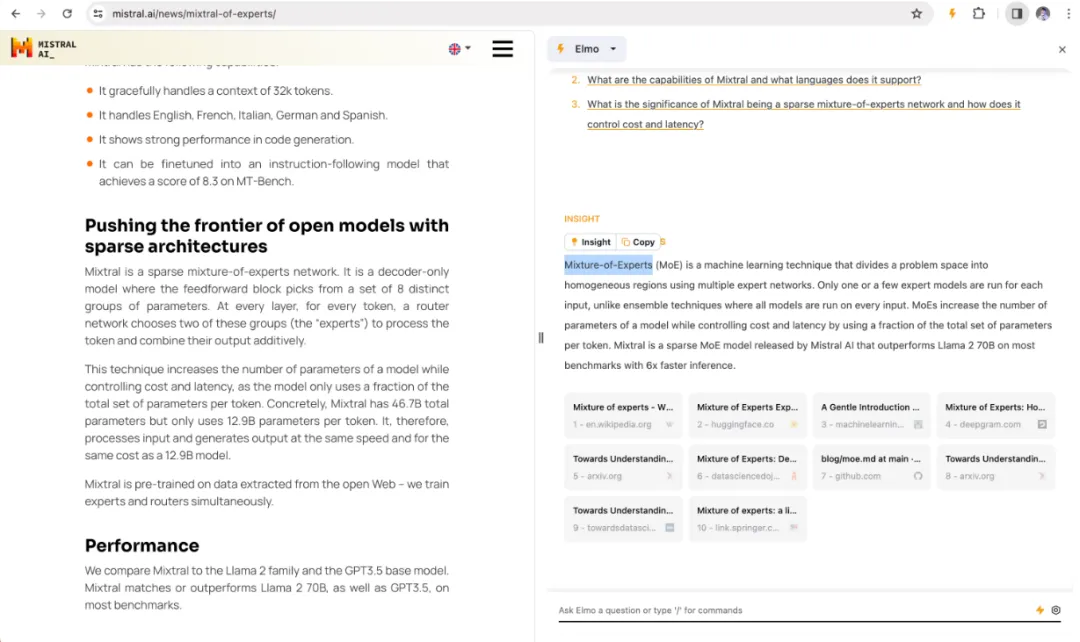Click the highlighted Mixture-of-Experts text
This screenshot has width=1080, height=642.
608,265
